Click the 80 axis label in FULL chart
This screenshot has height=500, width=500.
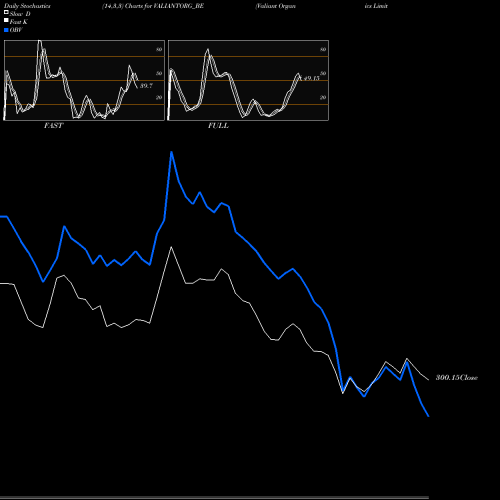tap(323, 49)
